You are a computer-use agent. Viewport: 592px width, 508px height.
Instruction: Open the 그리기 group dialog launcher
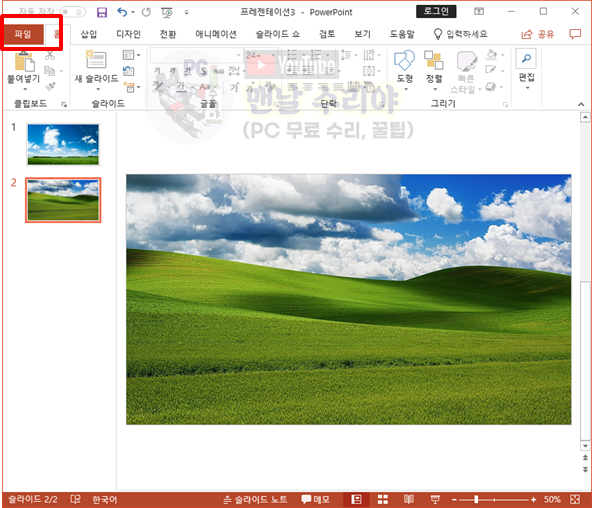click(x=505, y=105)
